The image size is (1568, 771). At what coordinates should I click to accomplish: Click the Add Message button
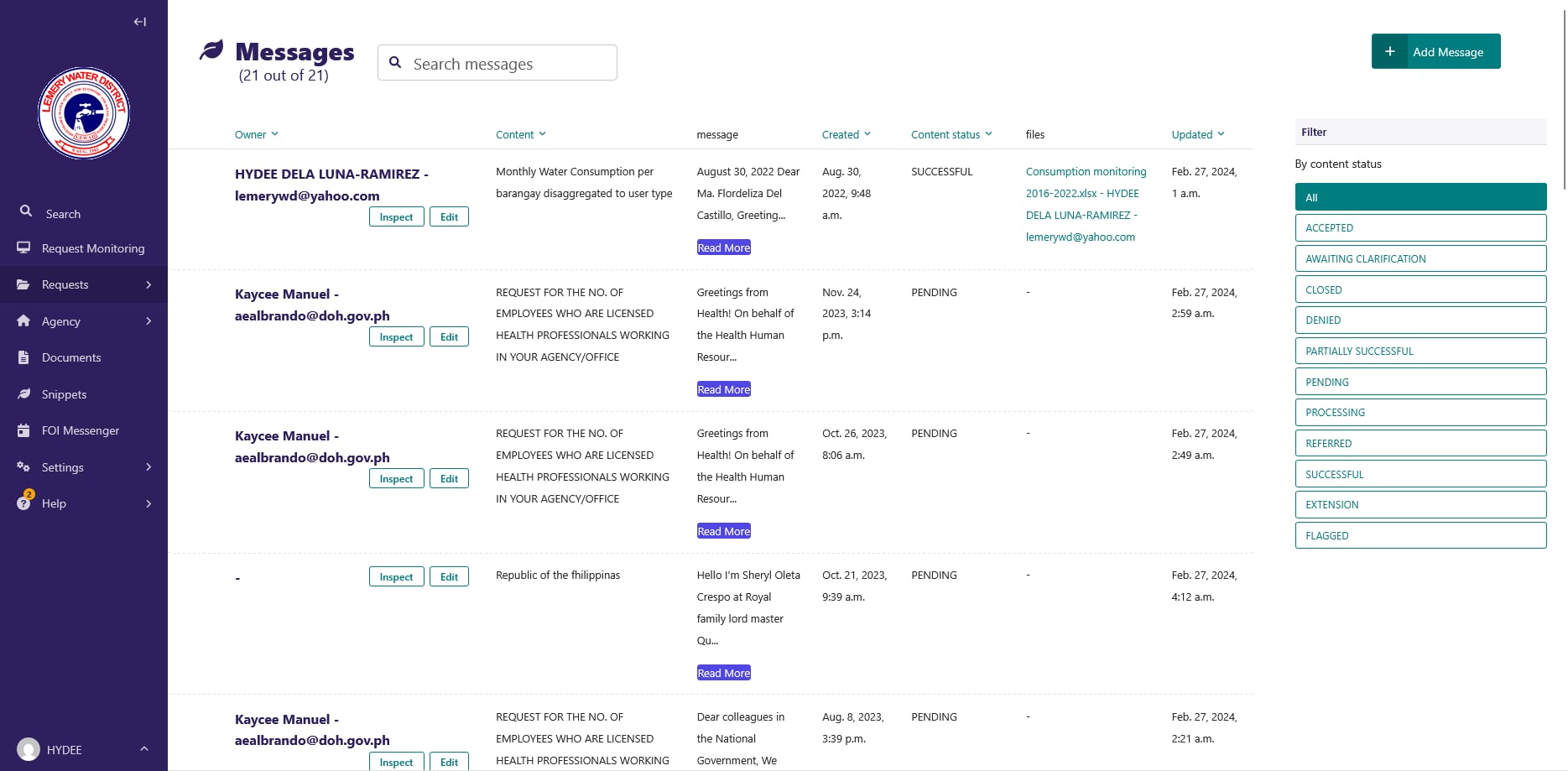pyautogui.click(x=1435, y=52)
